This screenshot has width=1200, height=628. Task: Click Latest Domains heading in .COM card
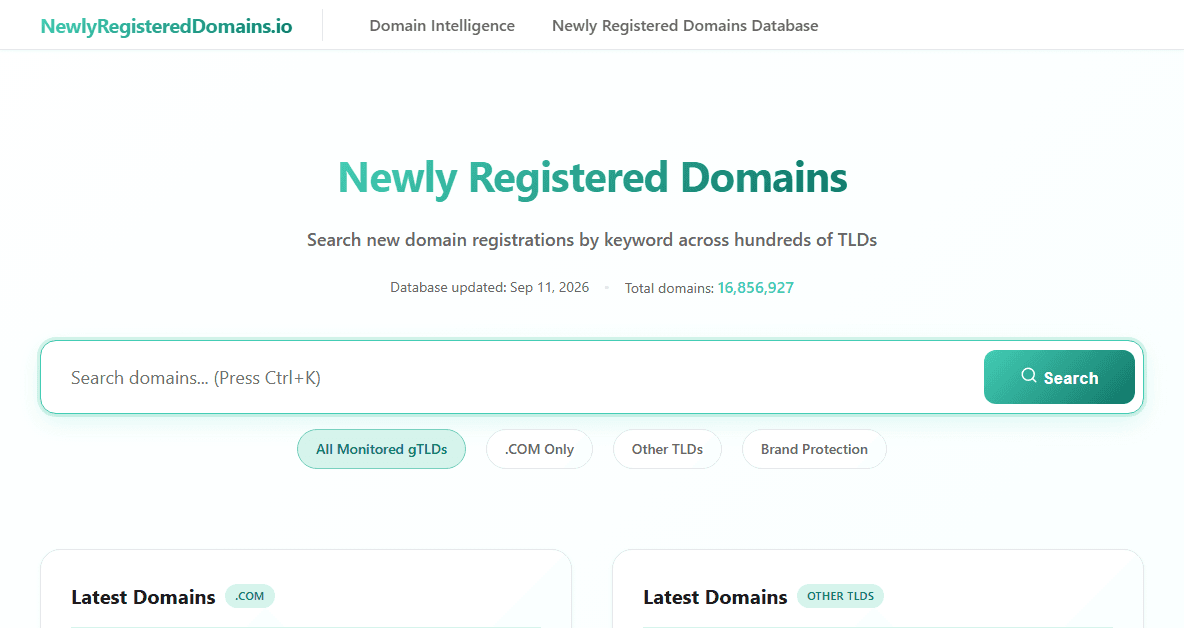(143, 597)
